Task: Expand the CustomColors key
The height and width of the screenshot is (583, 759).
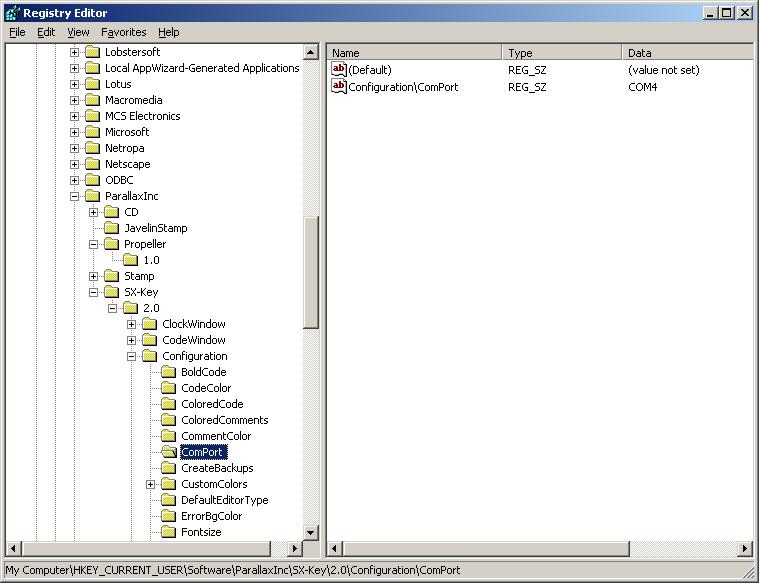Action: [151, 484]
